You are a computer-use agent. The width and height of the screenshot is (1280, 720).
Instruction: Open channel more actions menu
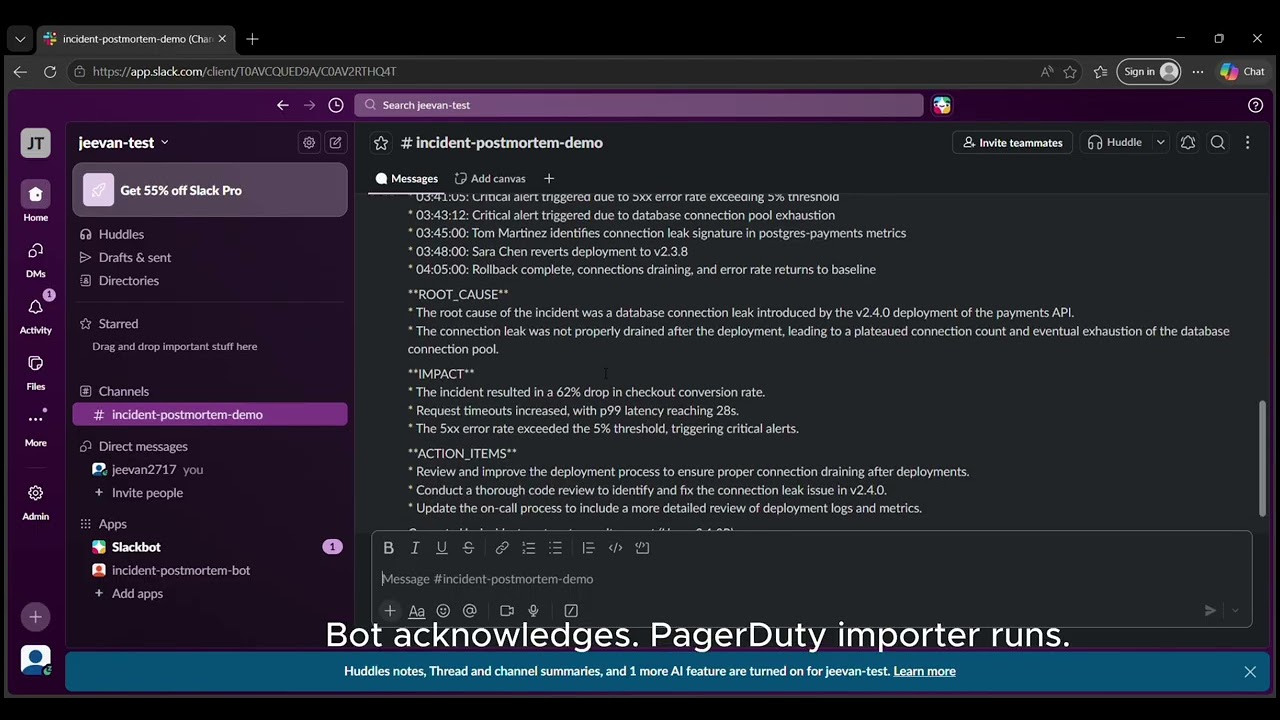pos(1247,143)
